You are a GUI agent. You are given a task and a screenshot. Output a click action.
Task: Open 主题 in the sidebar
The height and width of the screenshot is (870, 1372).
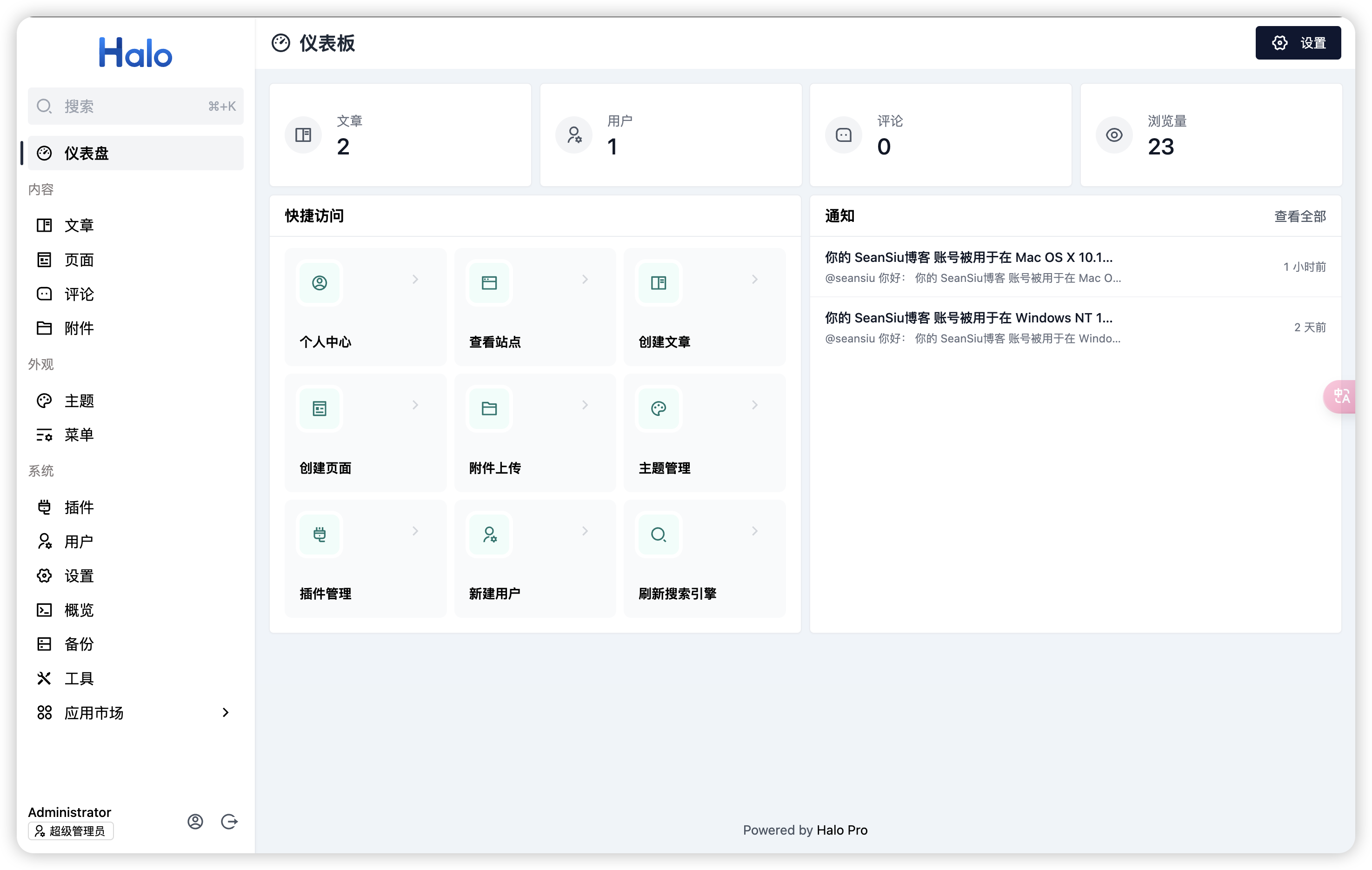[x=136, y=401]
